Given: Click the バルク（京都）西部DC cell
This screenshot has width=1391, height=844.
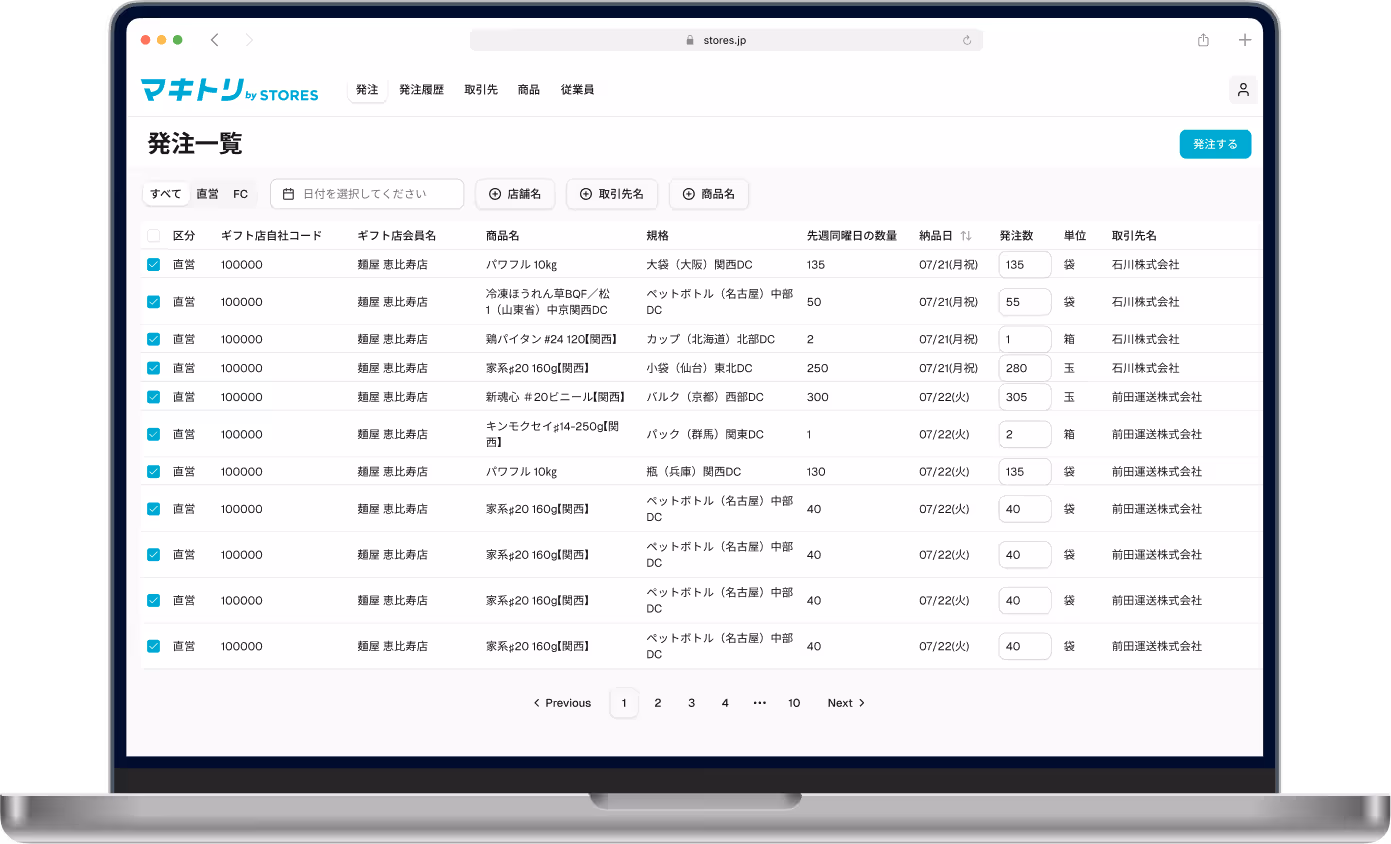Looking at the screenshot, I should click(x=705, y=397).
